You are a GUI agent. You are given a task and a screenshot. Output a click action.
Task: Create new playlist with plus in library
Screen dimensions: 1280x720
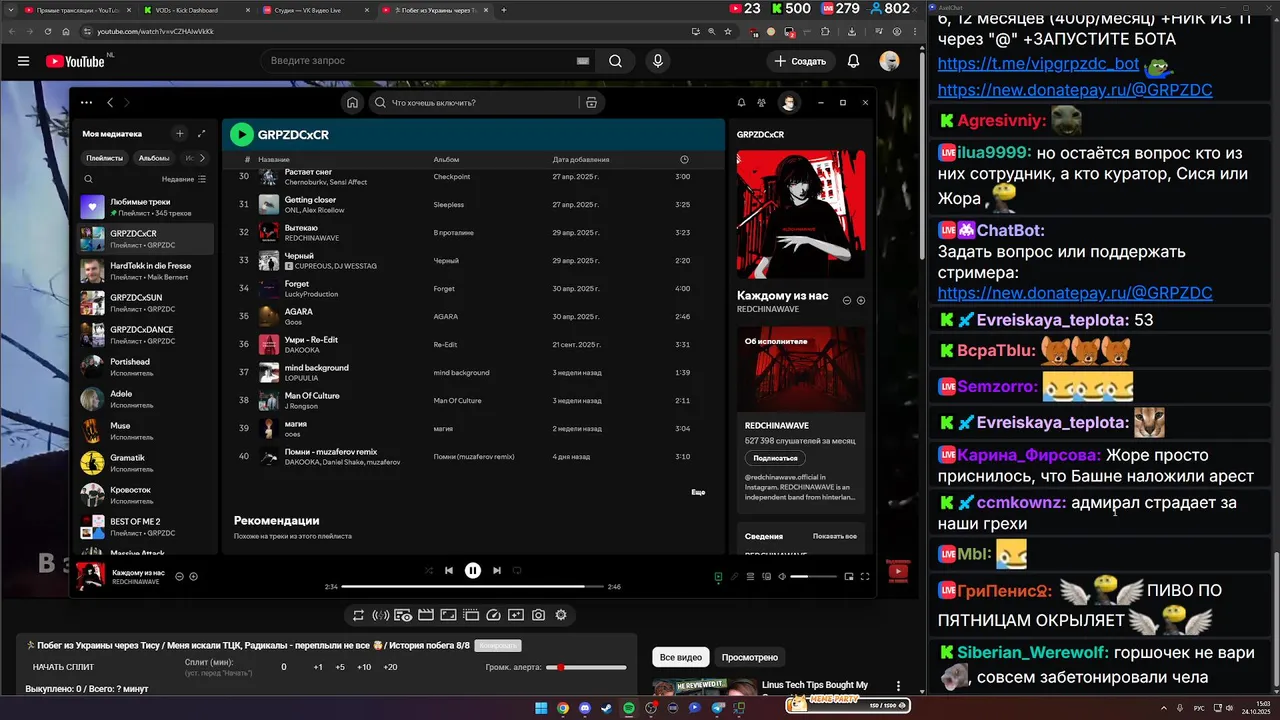pos(180,133)
